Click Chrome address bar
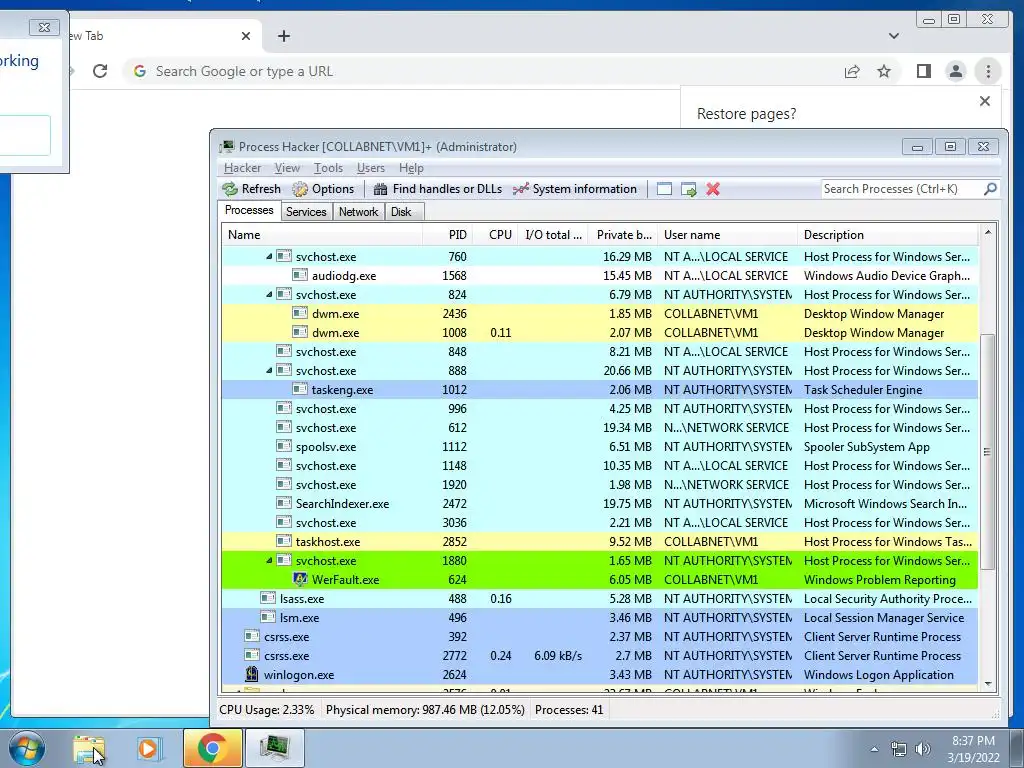Screen dimensions: 1024x768 click(x=483, y=71)
